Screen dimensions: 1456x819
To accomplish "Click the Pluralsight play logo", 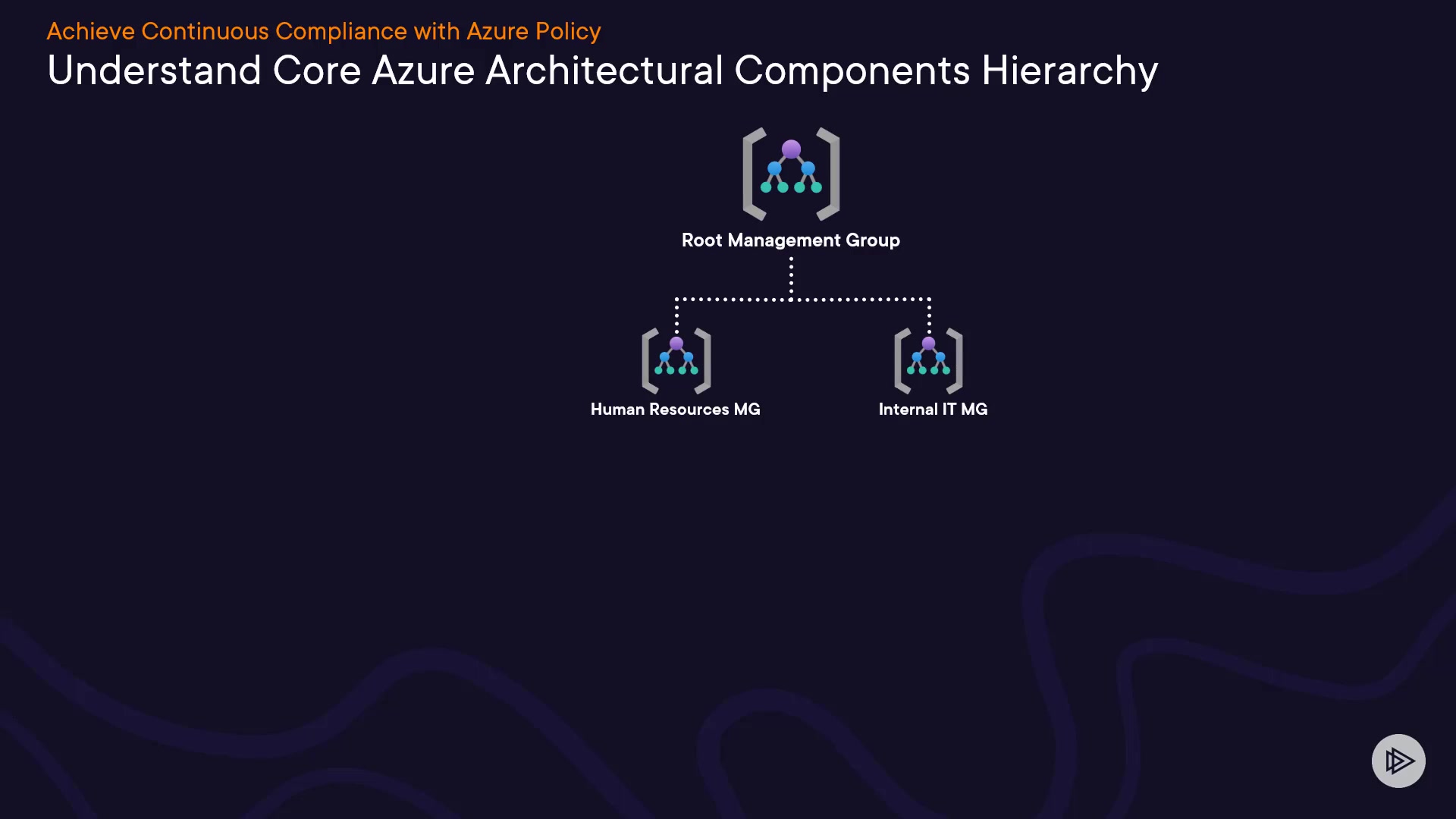I will point(1398,761).
